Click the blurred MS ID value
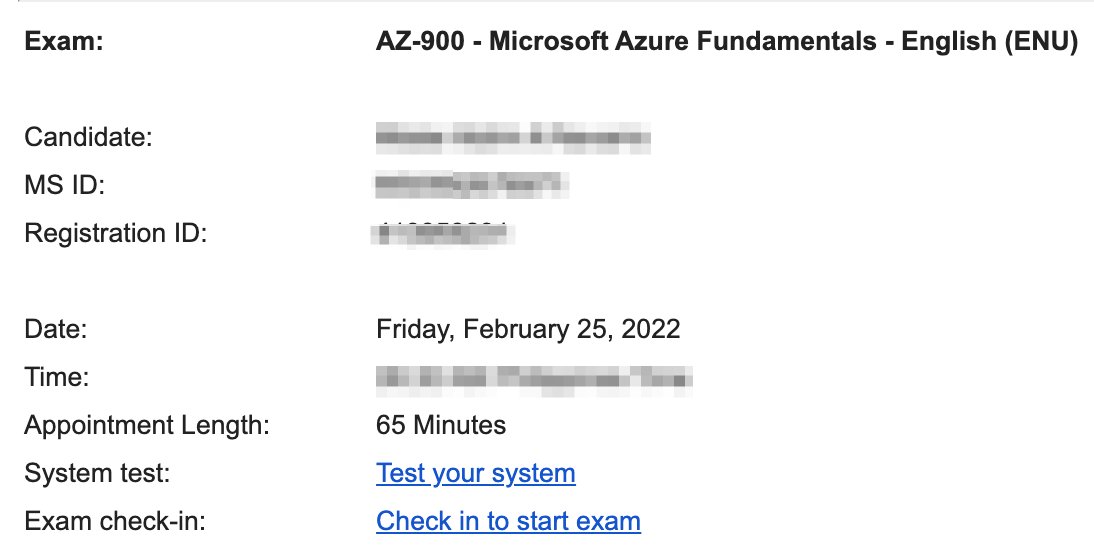This screenshot has height=552, width=1094. tap(472, 185)
